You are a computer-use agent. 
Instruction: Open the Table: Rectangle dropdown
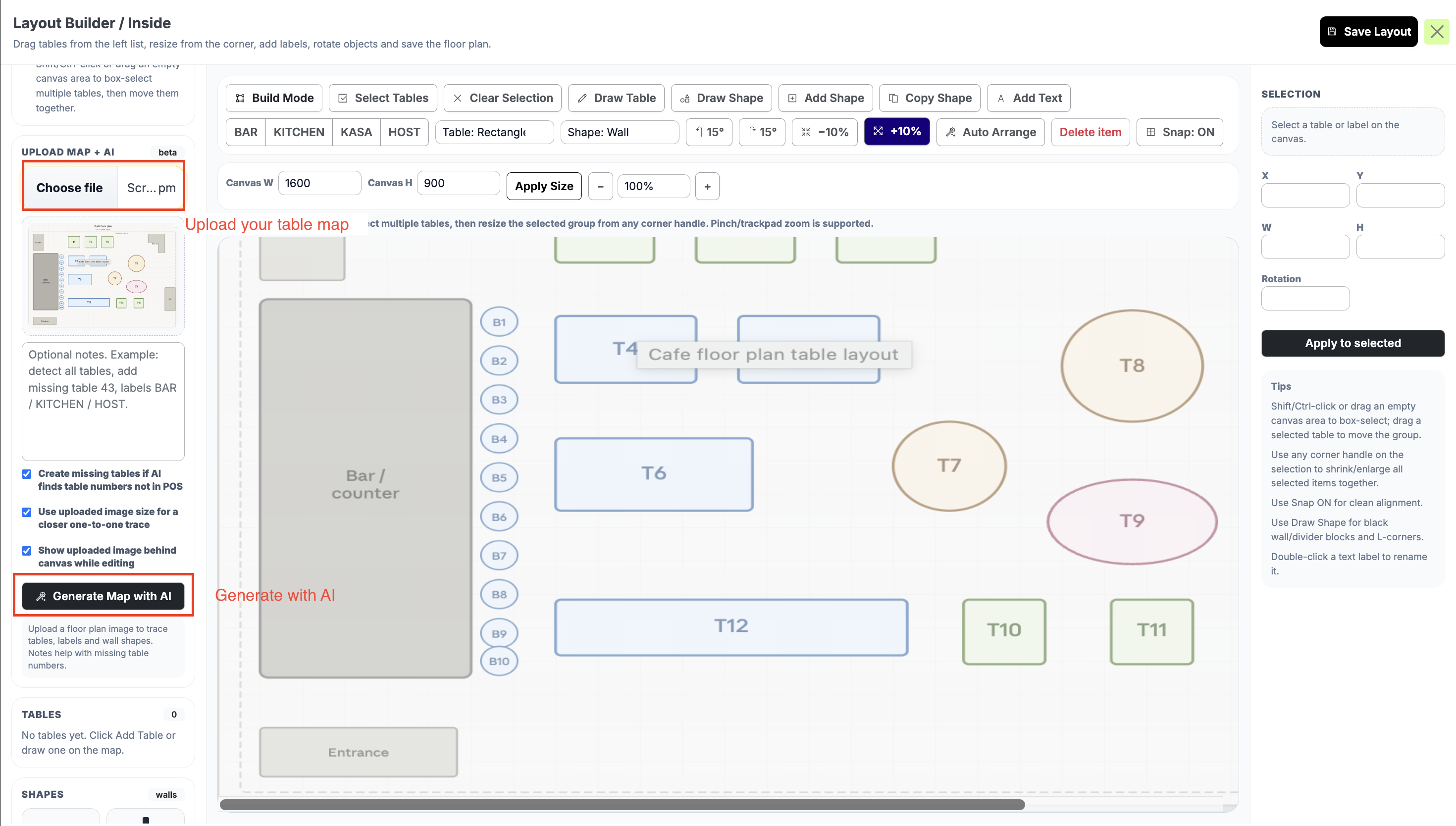[495, 132]
